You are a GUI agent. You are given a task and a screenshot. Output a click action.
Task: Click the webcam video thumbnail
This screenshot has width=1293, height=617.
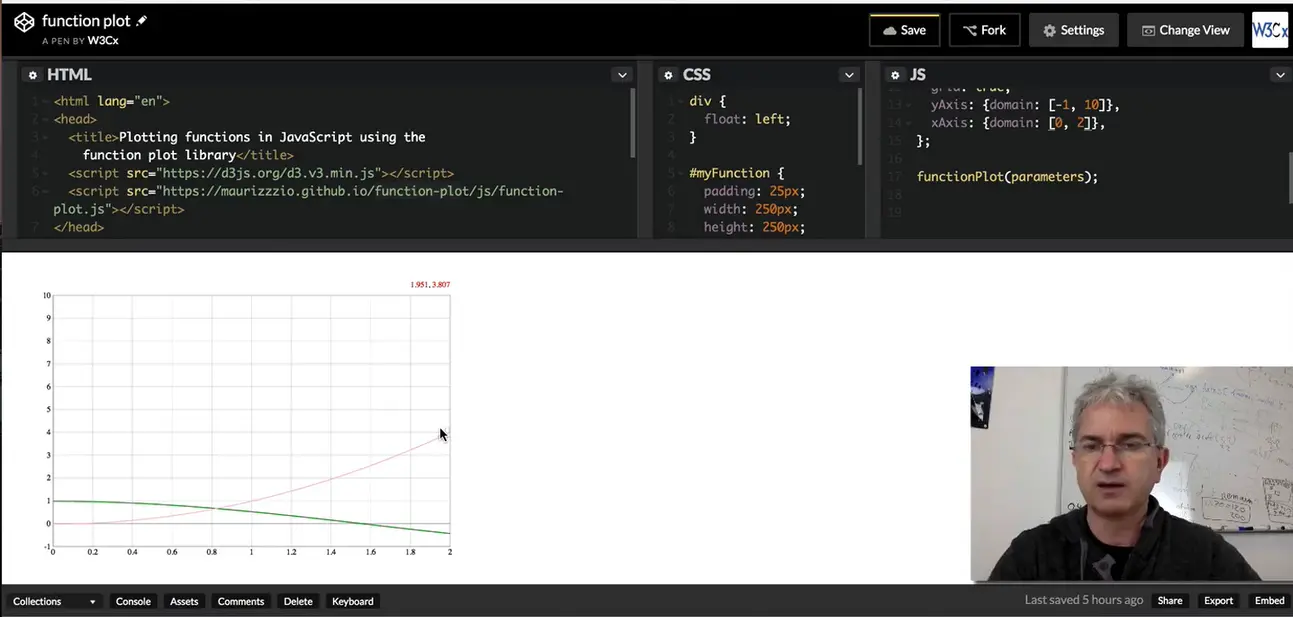click(1131, 473)
